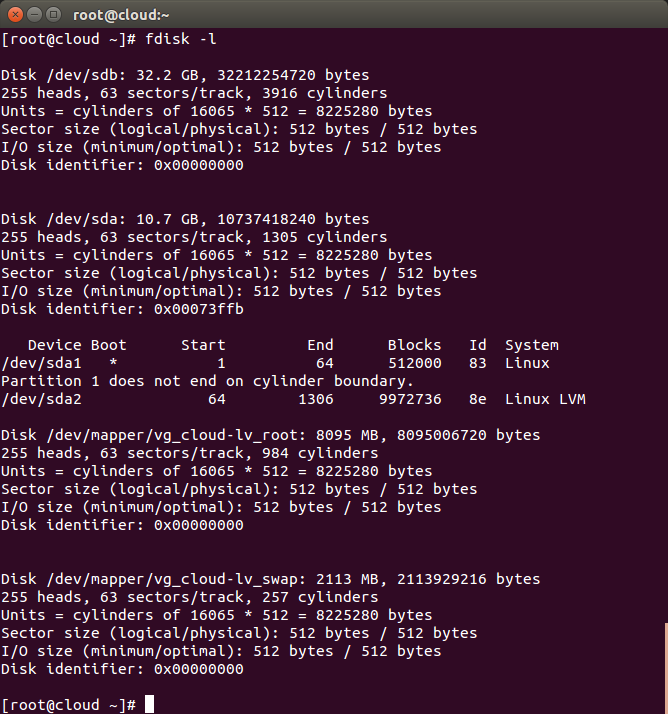Viewport: 668px width, 714px height.
Task: Click the disk identifier 0x00073ffb
Action: pos(199,309)
